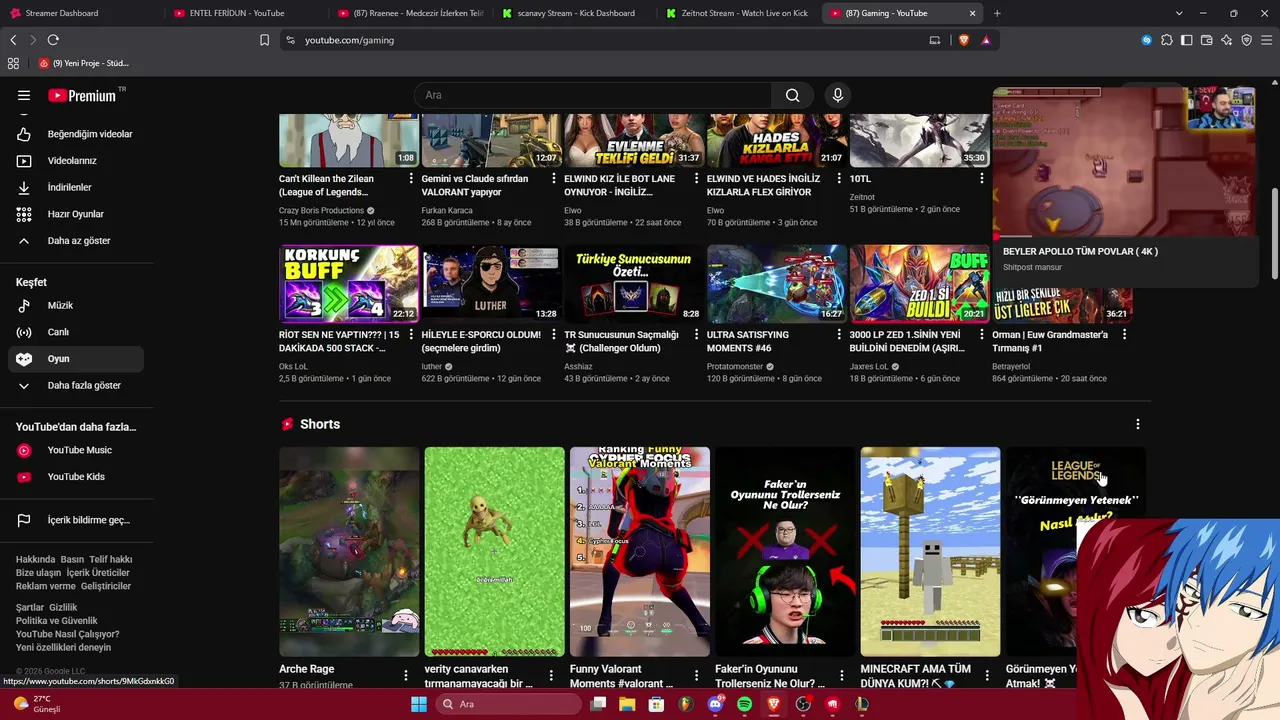
Task: Switch to the ENTEL FERİDUN YouTube tab
Action: point(245,13)
